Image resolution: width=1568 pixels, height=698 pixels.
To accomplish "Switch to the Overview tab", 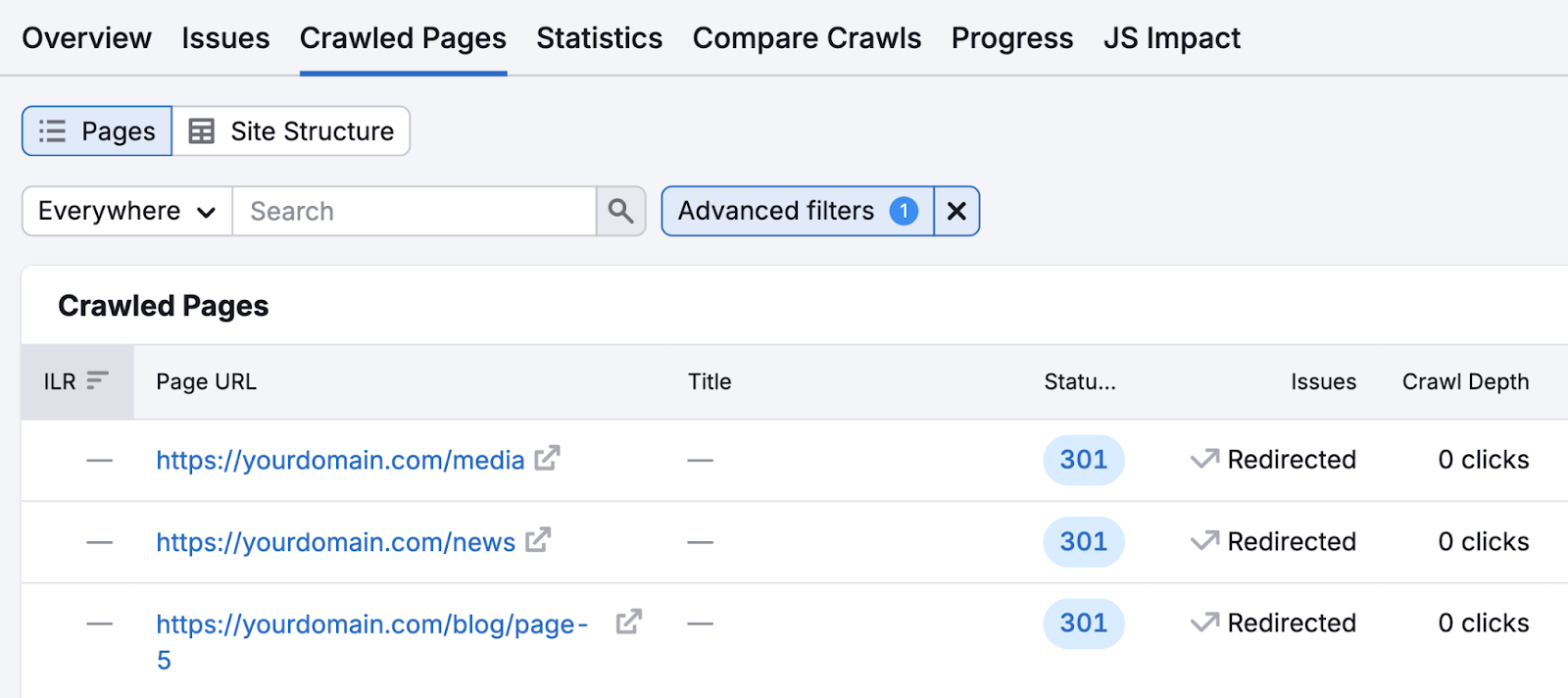I will [86, 38].
